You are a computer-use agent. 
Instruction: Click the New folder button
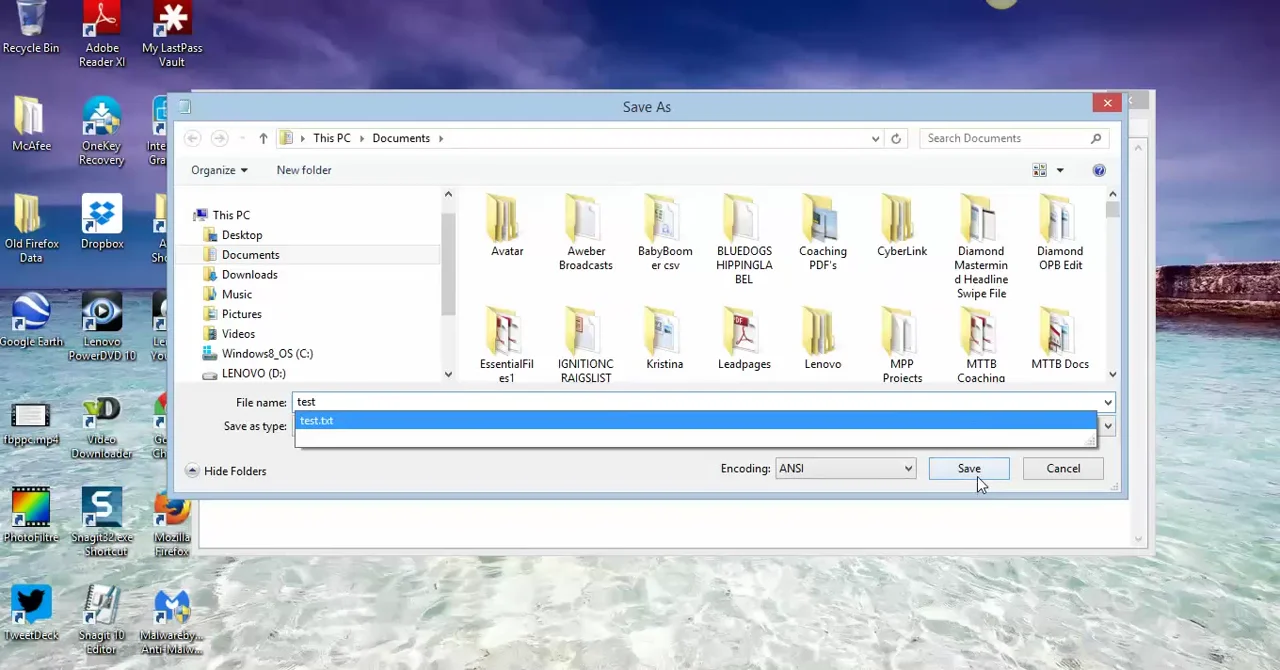click(304, 170)
